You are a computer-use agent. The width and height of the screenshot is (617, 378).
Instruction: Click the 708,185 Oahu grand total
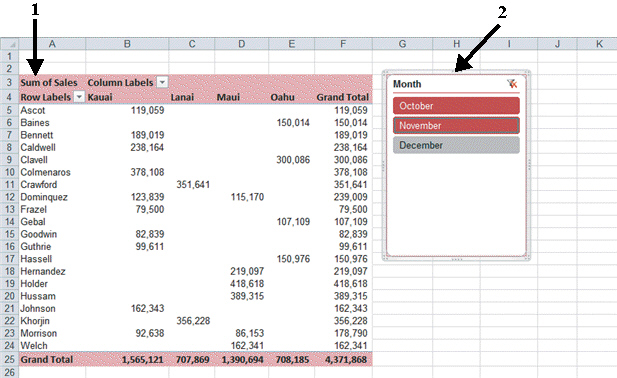292,359
